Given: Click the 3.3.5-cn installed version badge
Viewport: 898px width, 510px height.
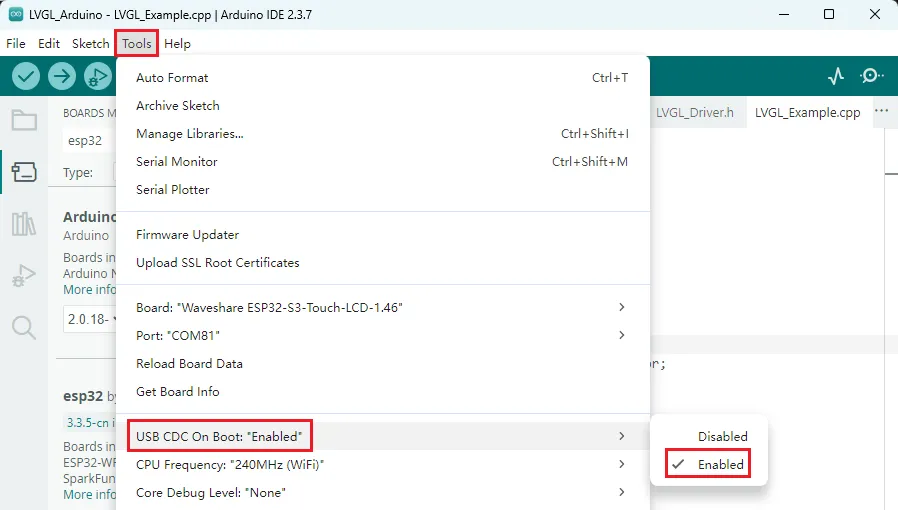Looking at the screenshot, I should coord(89,422).
